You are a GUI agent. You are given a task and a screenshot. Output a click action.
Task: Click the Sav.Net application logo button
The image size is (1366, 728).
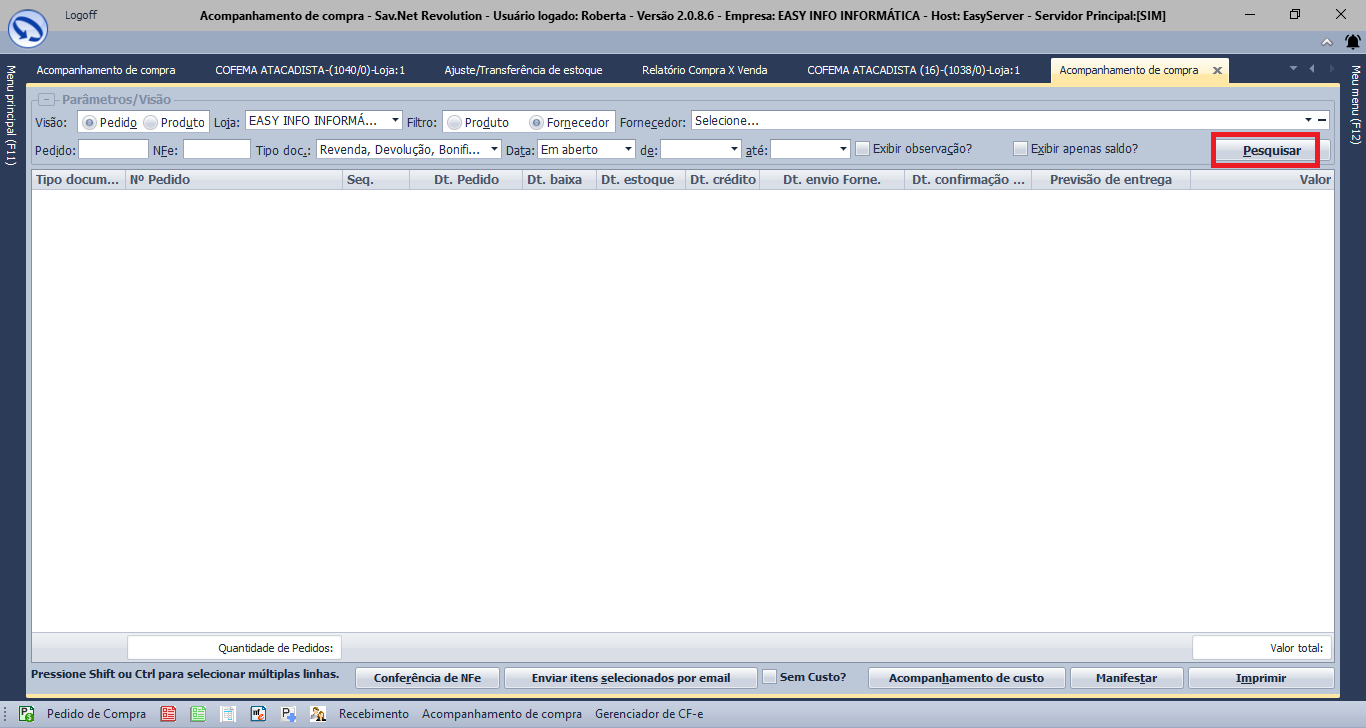(28, 27)
